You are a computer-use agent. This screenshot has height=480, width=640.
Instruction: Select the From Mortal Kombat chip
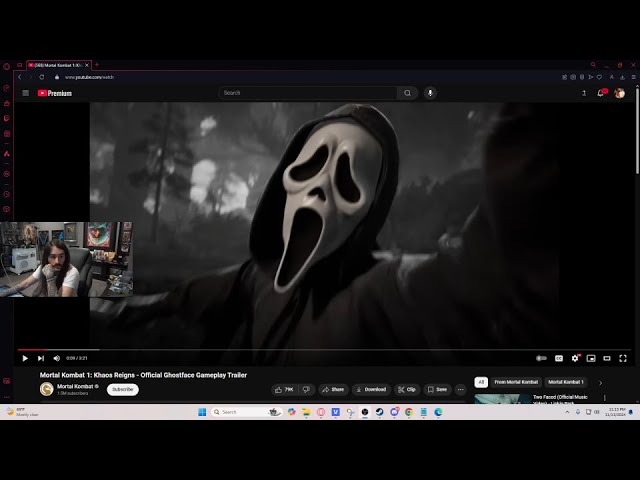(516, 382)
